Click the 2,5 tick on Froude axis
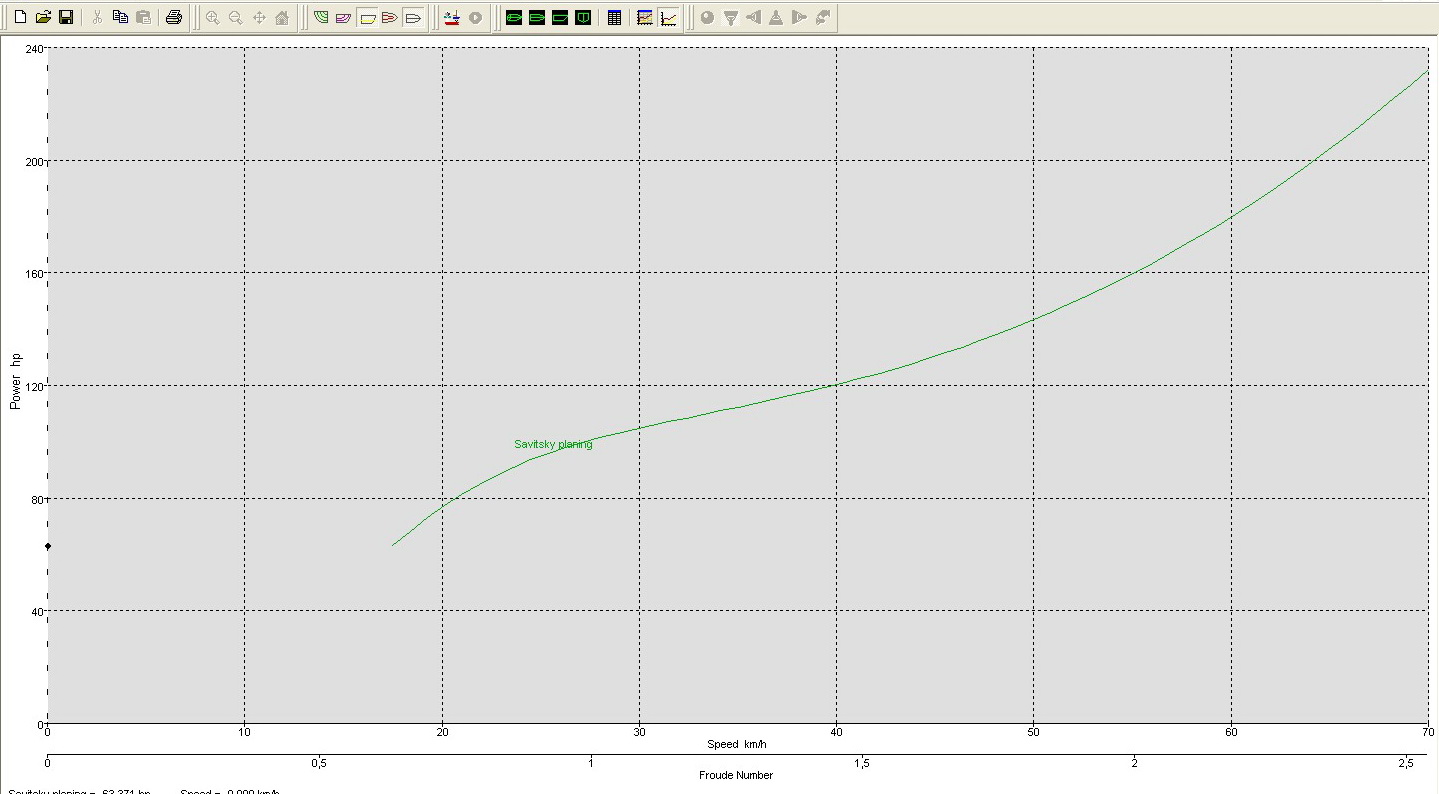 (1406, 763)
